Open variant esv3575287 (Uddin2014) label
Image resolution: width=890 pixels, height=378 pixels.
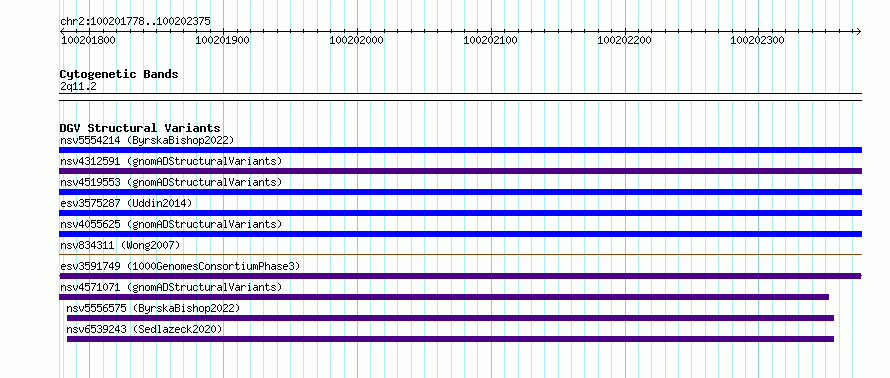(126, 203)
